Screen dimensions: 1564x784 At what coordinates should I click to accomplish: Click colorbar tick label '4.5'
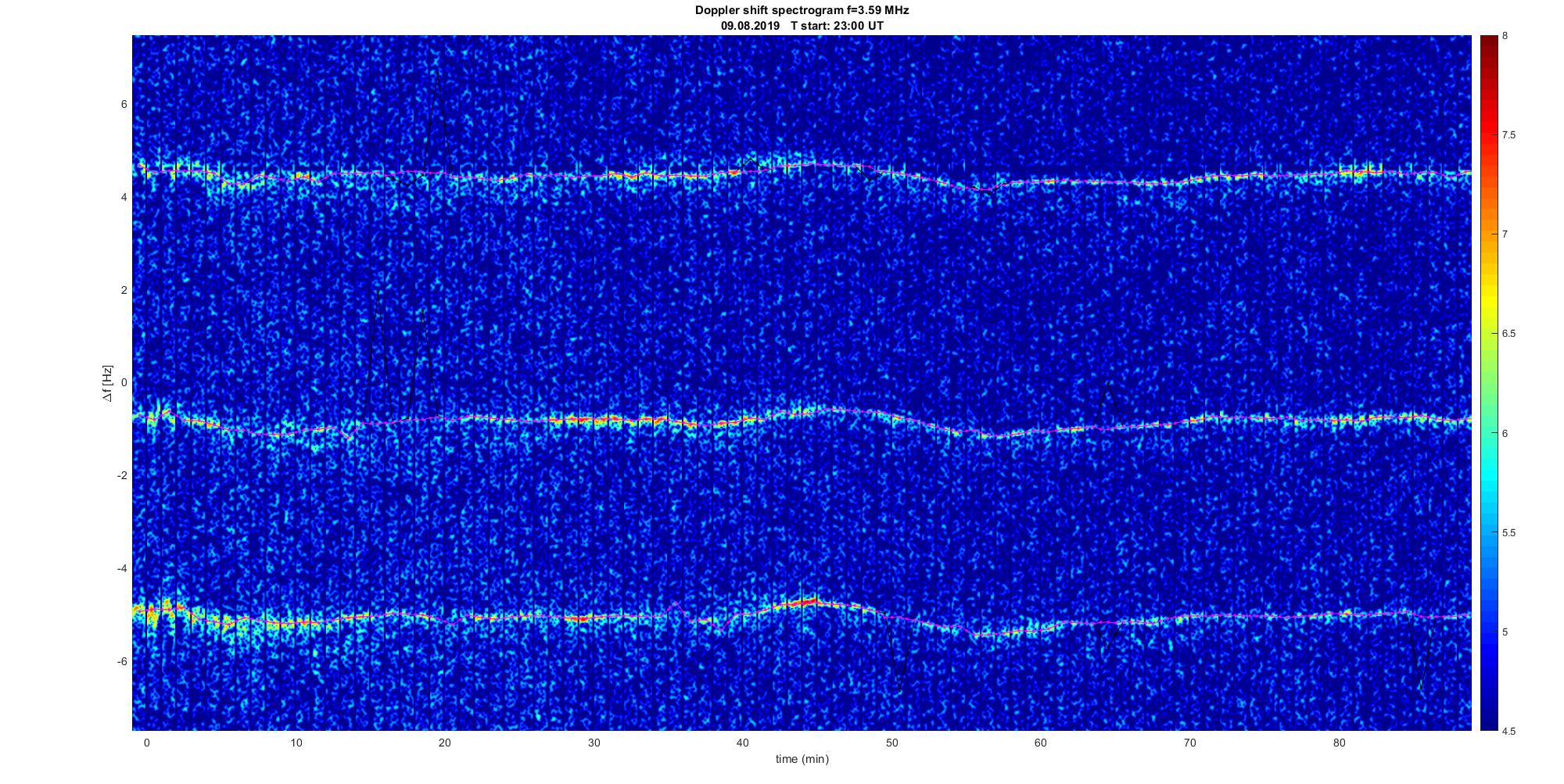pyautogui.click(x=1509, y=731)
